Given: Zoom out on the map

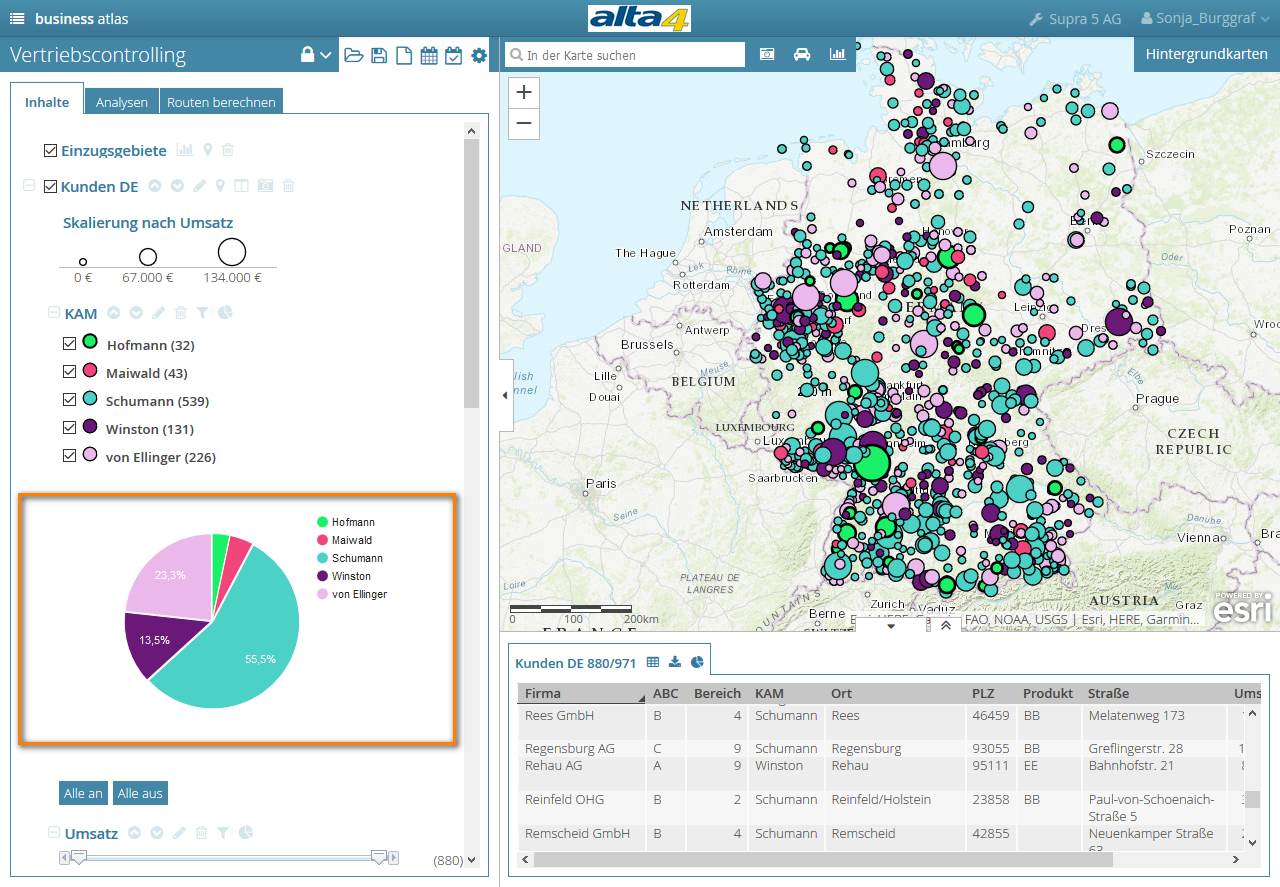Looking at the screenshot, I should click(524, 125).
